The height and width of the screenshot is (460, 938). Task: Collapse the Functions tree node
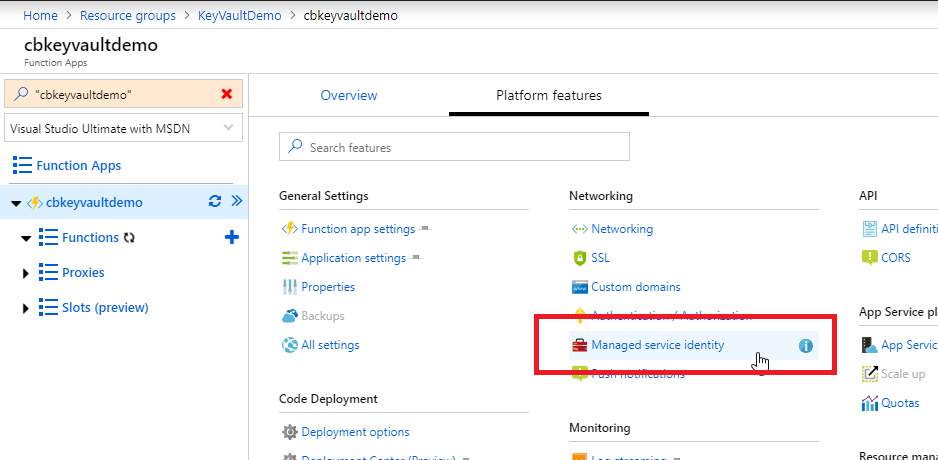tap(26, 239)
